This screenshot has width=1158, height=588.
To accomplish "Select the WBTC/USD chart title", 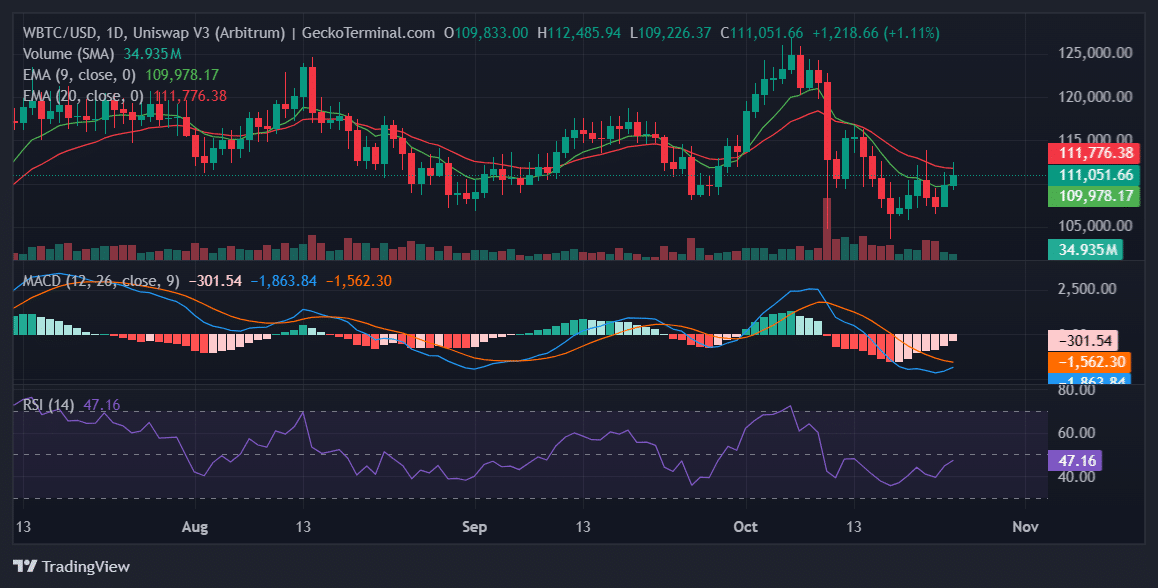I will tap(228, 33).
